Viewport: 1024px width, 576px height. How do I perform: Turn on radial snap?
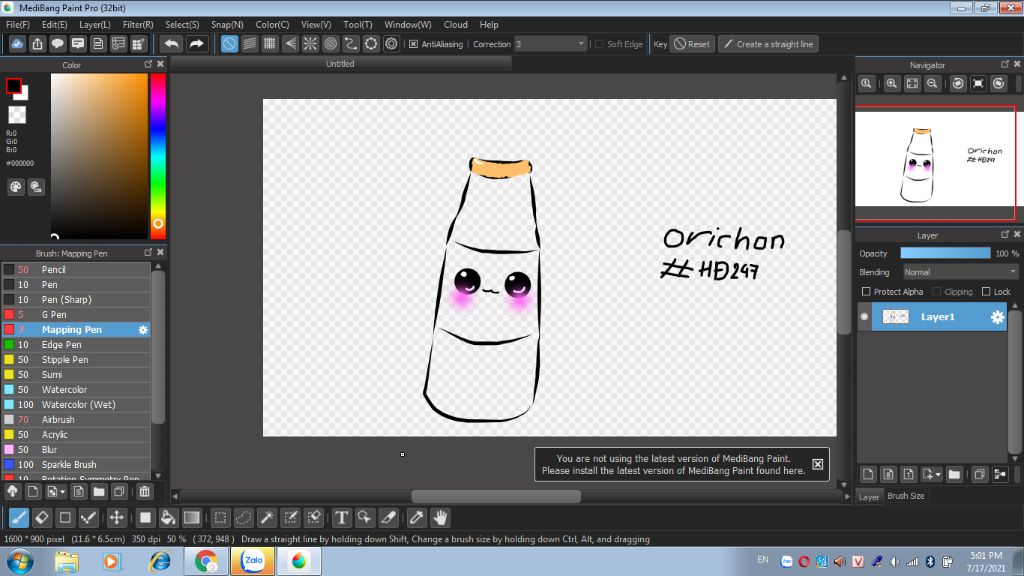point(310,44)
